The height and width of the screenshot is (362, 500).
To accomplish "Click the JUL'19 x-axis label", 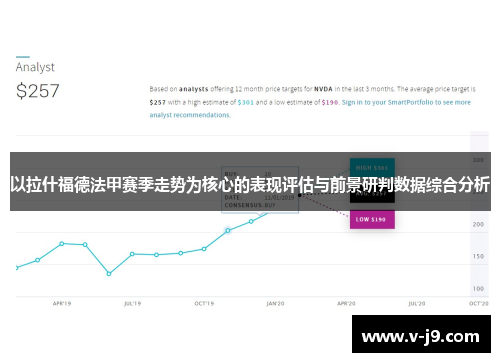I will point(133,303).
